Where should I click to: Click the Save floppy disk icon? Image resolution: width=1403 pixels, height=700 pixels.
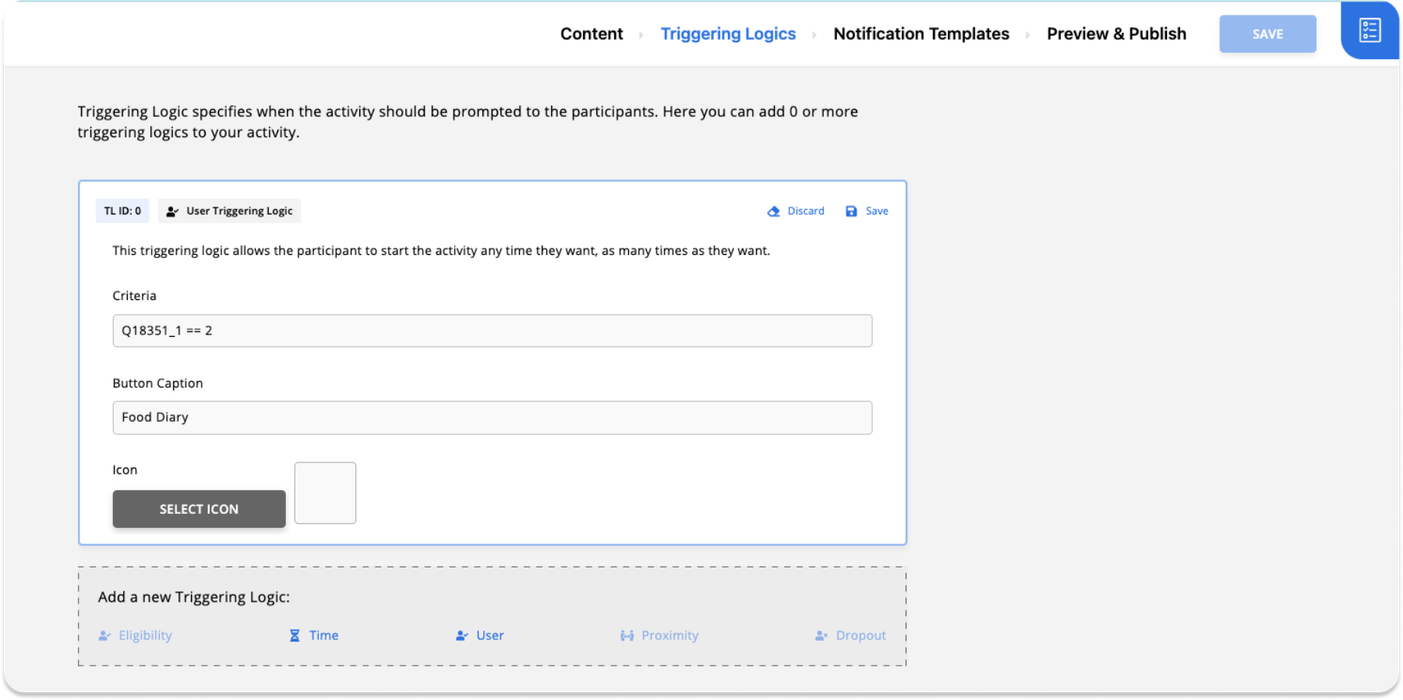coord(851,211)
